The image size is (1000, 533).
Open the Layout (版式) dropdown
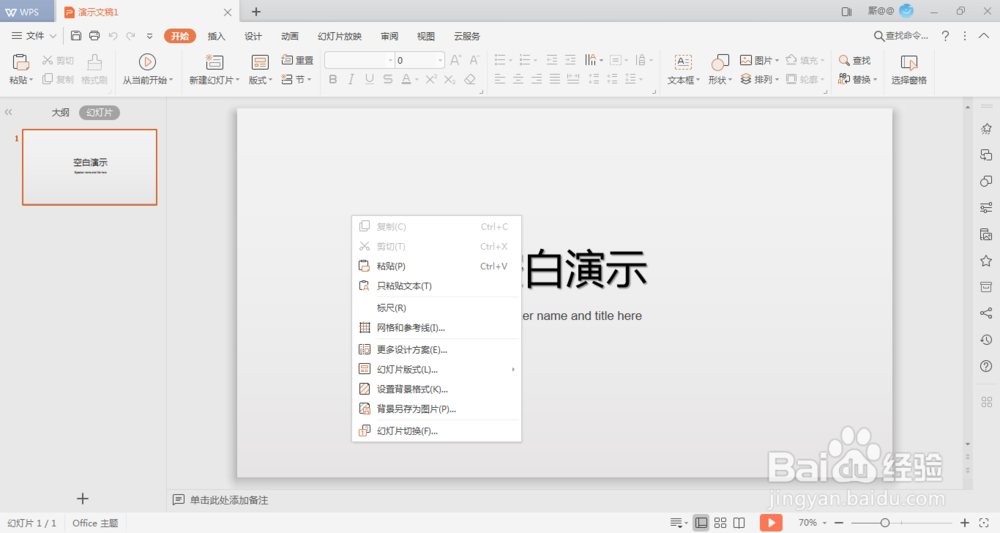click(x=260, y=80)
